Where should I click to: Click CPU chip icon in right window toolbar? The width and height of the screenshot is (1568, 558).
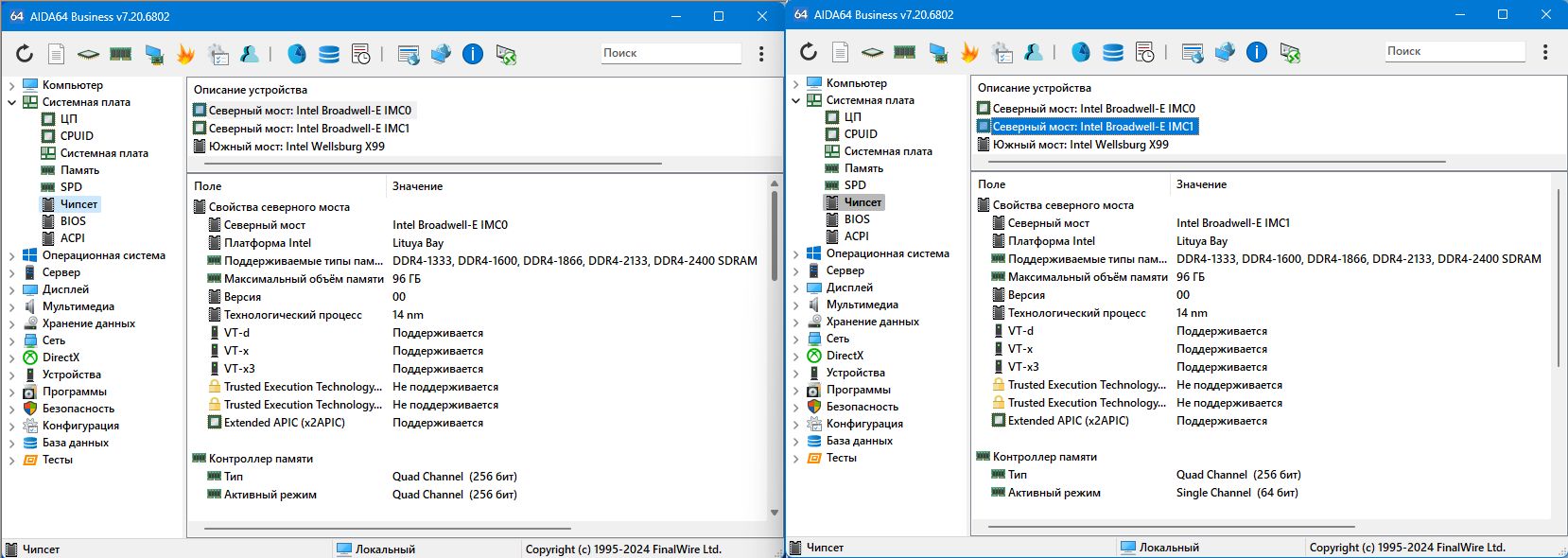872,52
